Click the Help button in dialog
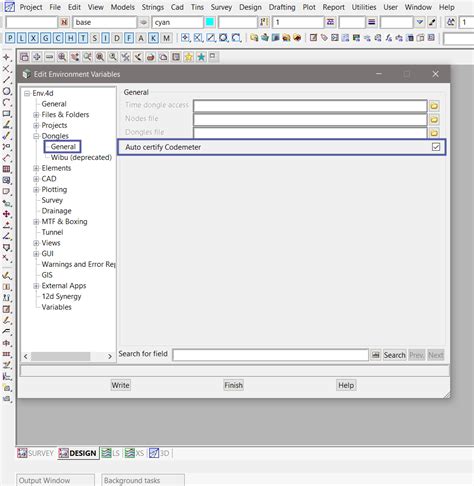 (x=346, y=385)
